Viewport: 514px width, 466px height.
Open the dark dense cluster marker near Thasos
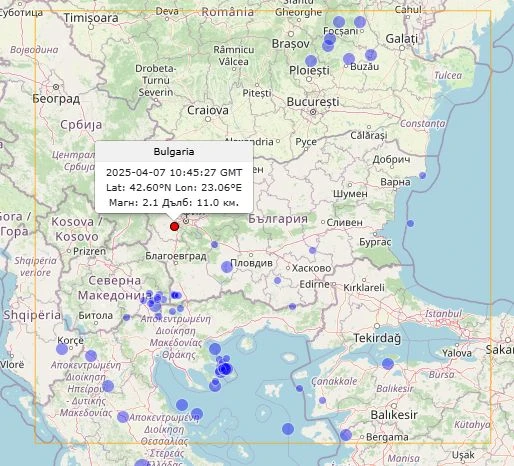click(225, 369)
